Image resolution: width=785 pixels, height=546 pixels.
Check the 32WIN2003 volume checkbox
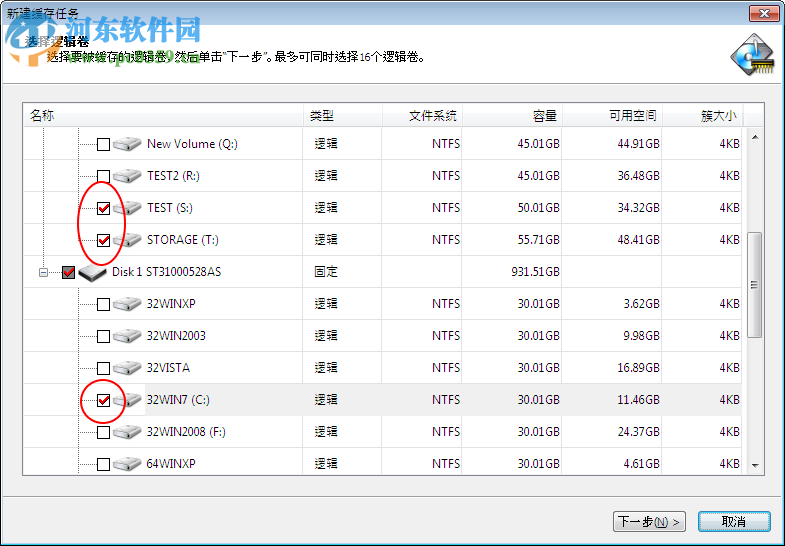pyautogui.click(x=103, y=336)
